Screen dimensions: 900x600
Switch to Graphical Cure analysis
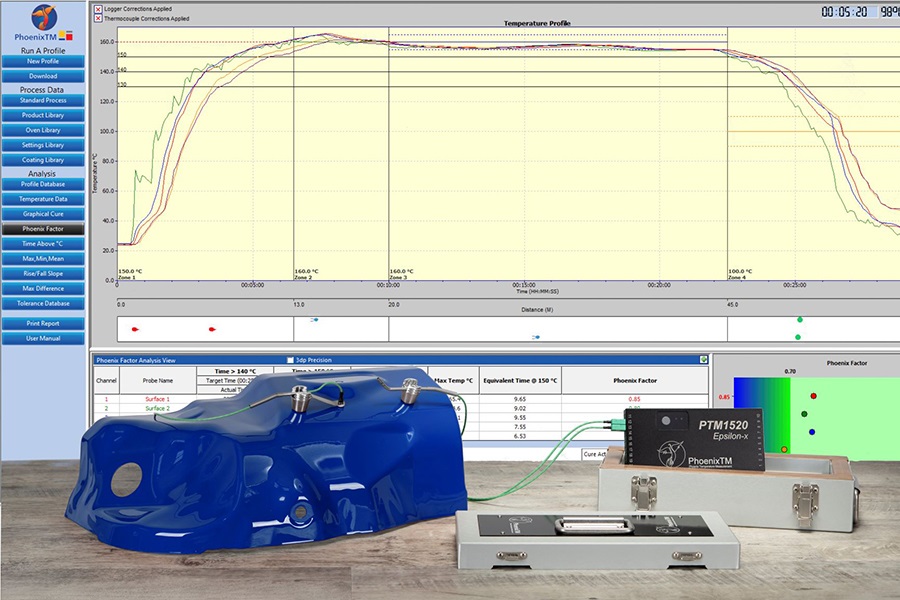click(x=43, y=214)
